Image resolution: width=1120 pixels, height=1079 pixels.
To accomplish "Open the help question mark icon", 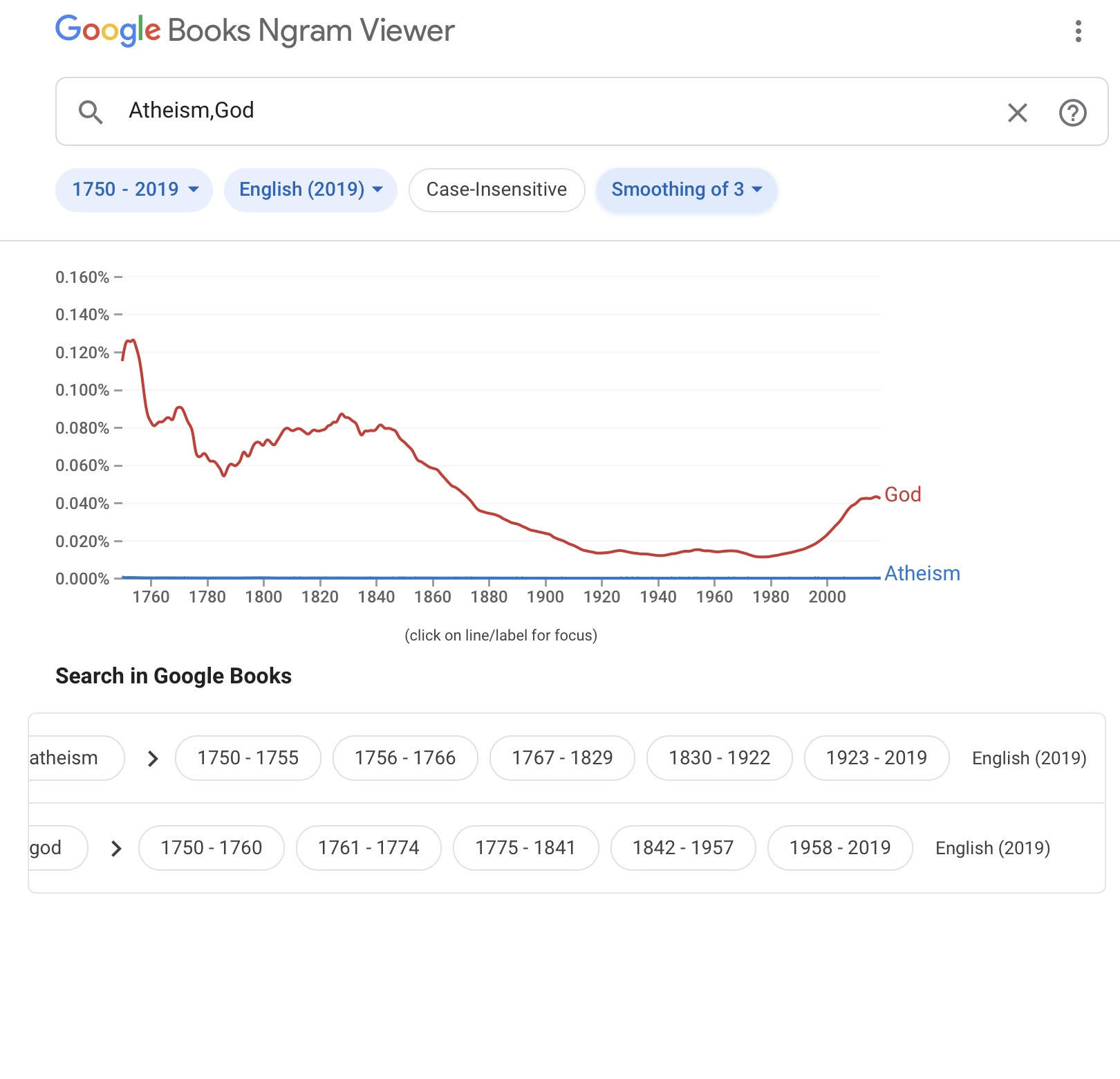I will click(x=1072, y=112).
